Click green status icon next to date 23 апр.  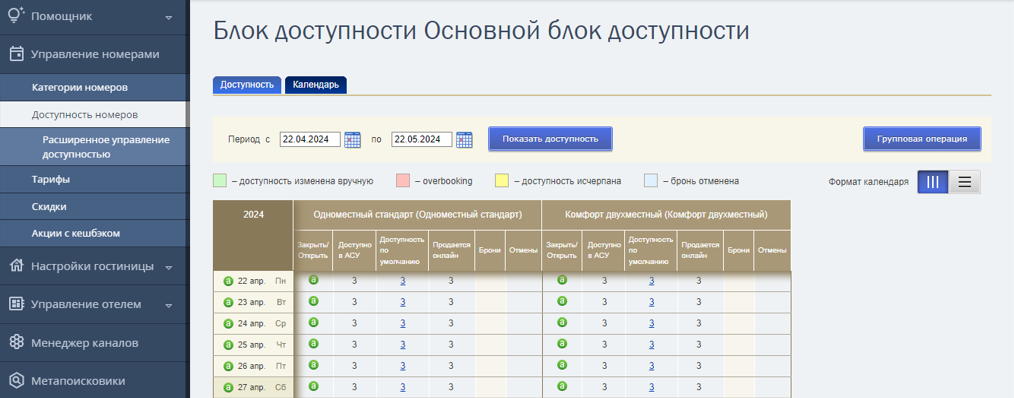tap(228, 302)
